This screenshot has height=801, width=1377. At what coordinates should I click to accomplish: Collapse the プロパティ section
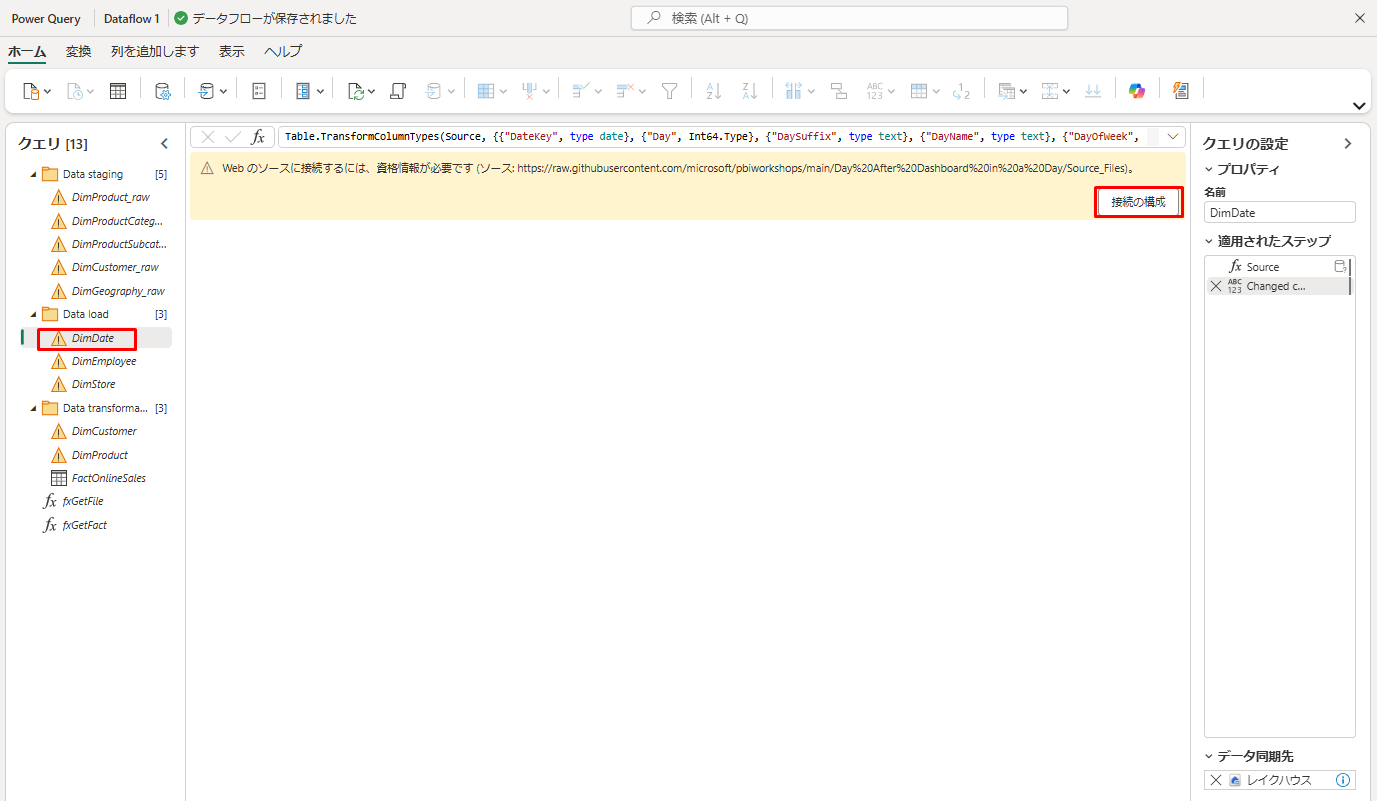pyautogui.click(x=1209, y=169)
